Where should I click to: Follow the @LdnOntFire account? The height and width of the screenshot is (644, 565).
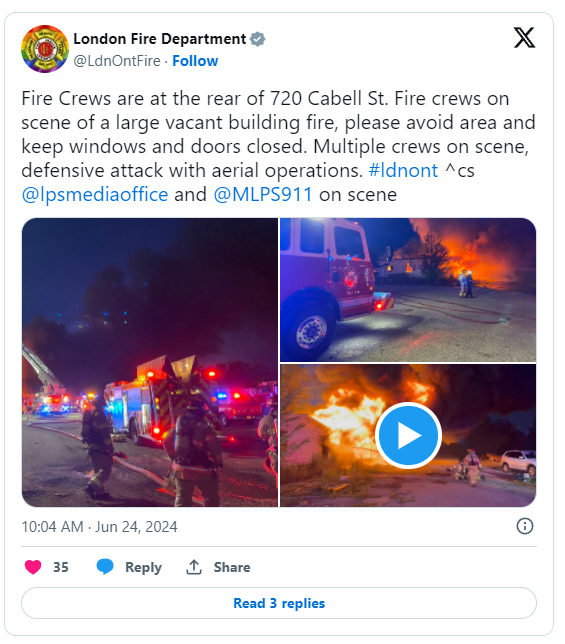(x=195, y=61)
